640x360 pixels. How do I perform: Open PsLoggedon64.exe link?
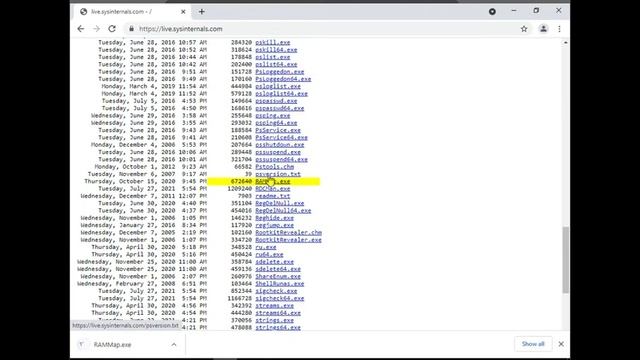click(x=283, y=79)
